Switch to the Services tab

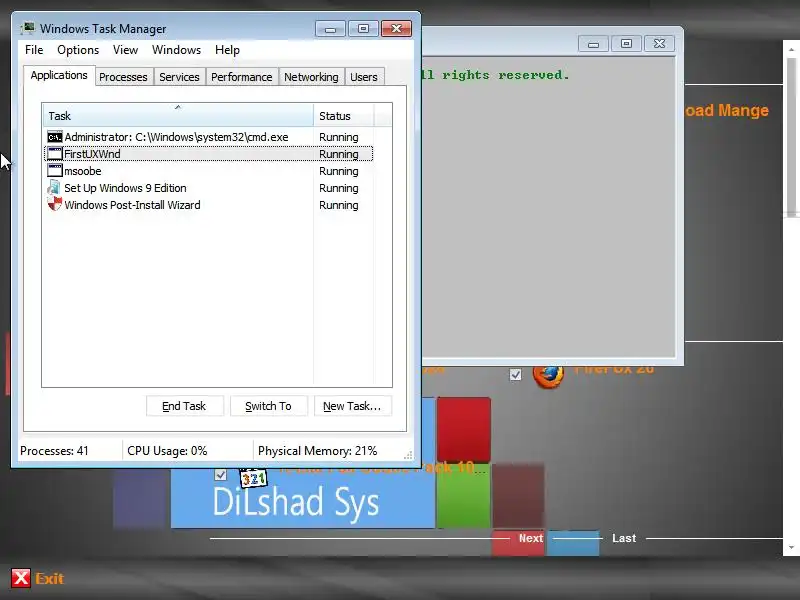coord(179,77)
